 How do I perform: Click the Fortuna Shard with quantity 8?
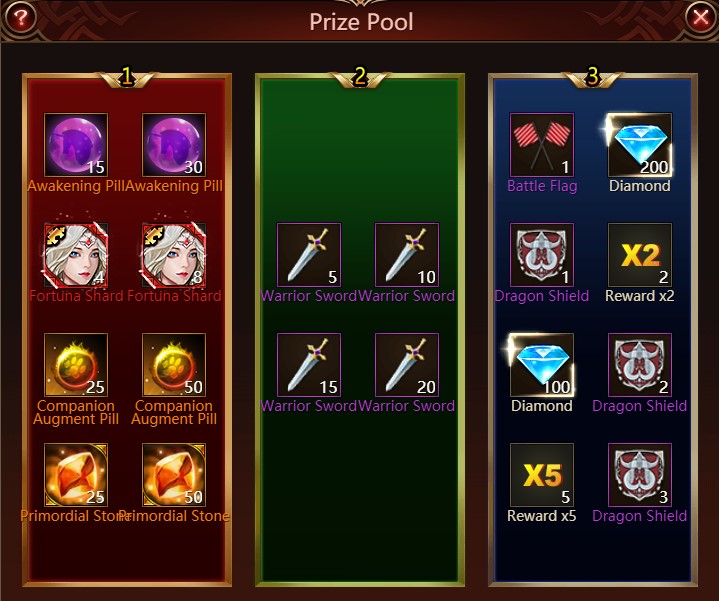(x=174, y=255)
